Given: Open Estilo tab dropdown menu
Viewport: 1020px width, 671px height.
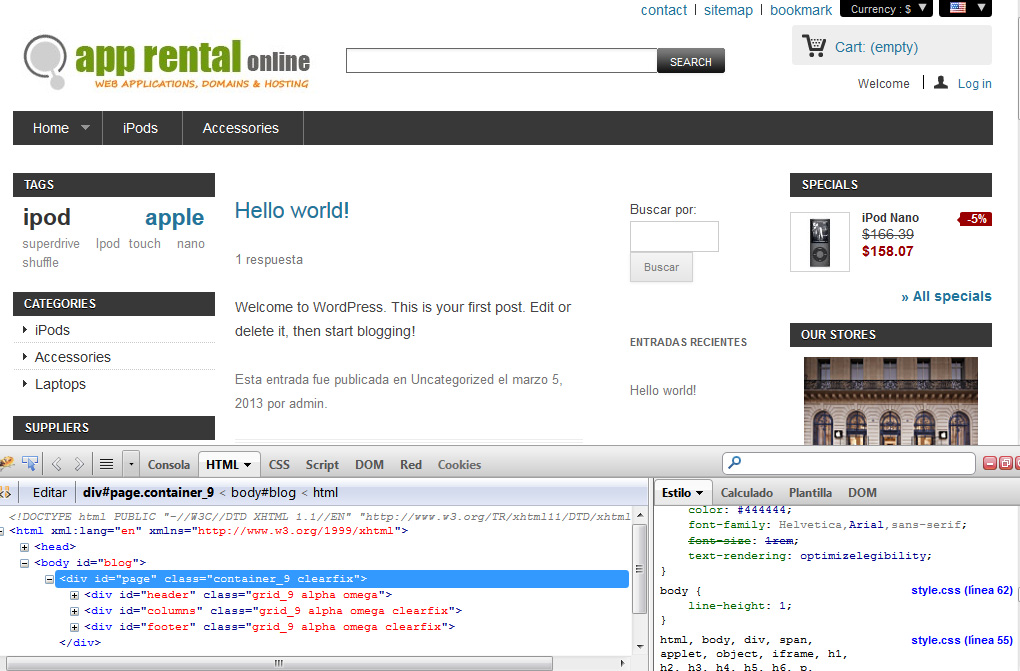Looking at the screenshot, I should point(699,493).
